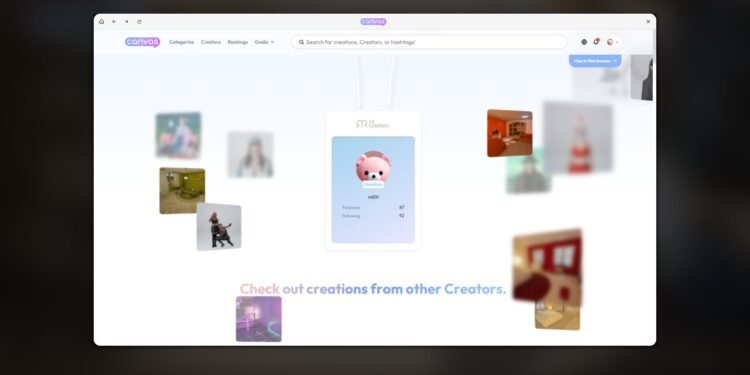Open the notifications bell icon
750x375 pixels.
click(596, 42)
